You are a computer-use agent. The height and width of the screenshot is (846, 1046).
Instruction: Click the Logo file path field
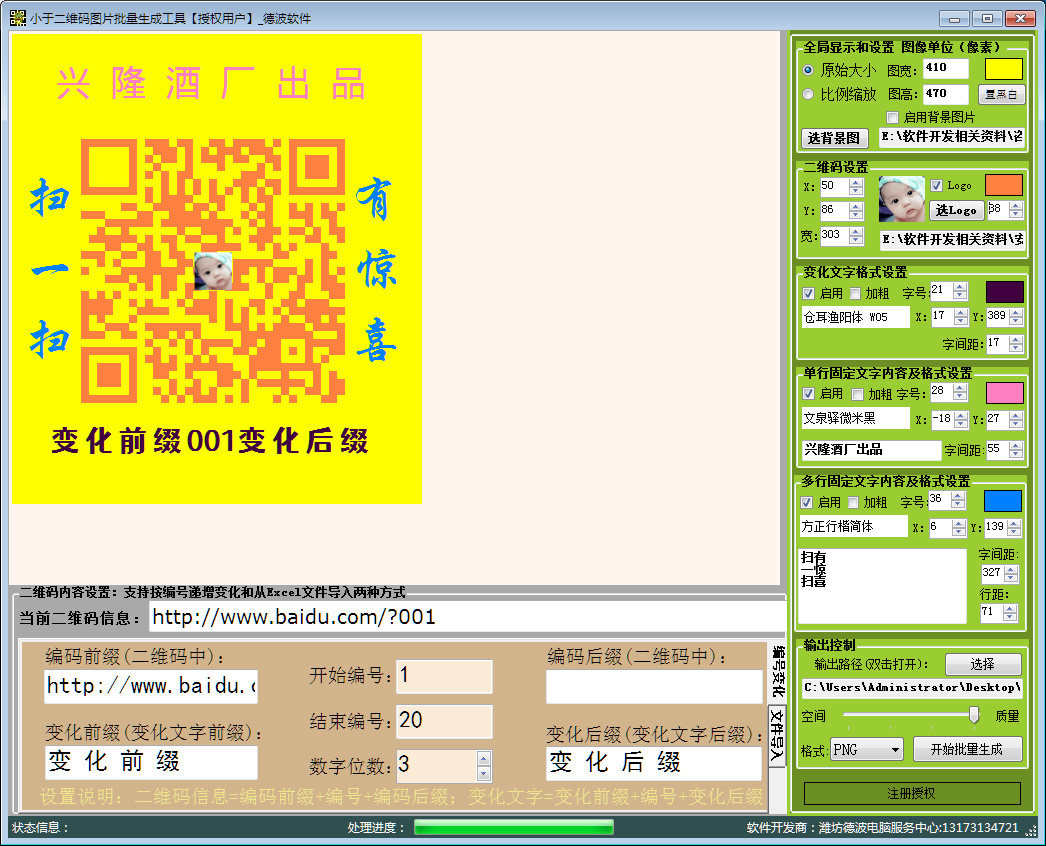point(953,240)
